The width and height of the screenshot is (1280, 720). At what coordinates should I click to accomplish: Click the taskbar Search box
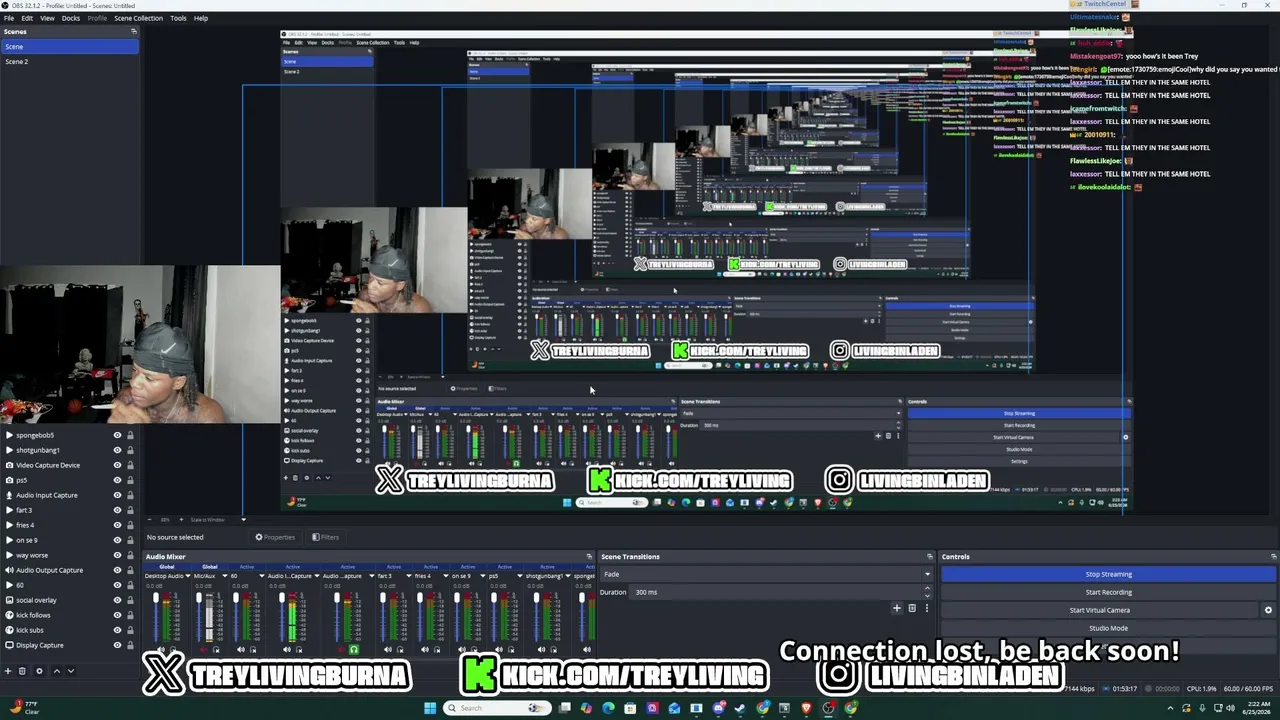pos(498,708)
